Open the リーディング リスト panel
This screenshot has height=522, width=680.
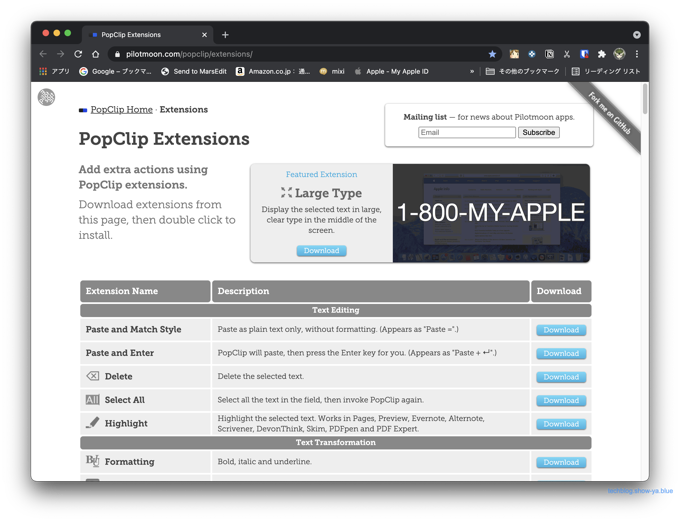pyautogui.click(x=606, y=72)
